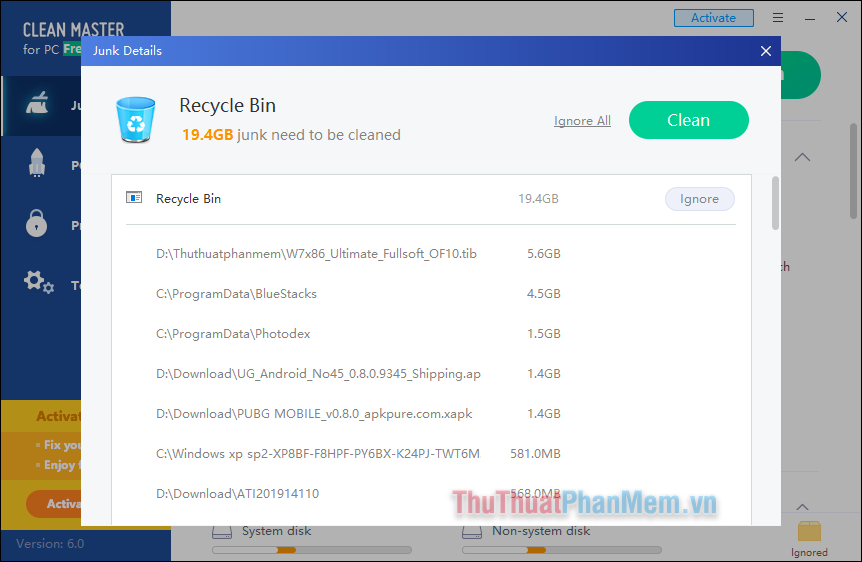Click the main window scrollbar

click(853, 171)
